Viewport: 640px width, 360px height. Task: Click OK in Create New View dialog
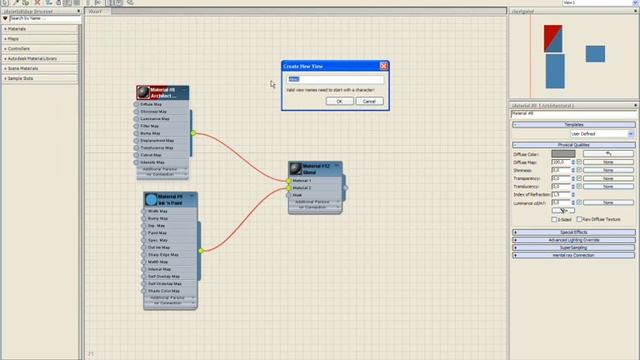pos(340,101)
